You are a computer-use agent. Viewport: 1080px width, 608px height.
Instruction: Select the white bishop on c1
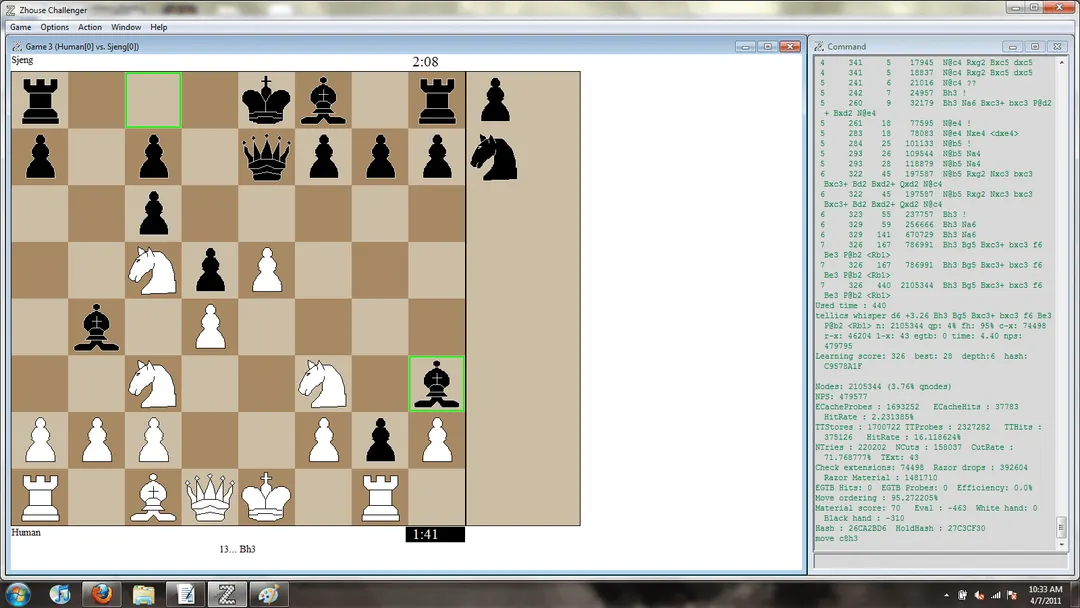click(153, 497)
